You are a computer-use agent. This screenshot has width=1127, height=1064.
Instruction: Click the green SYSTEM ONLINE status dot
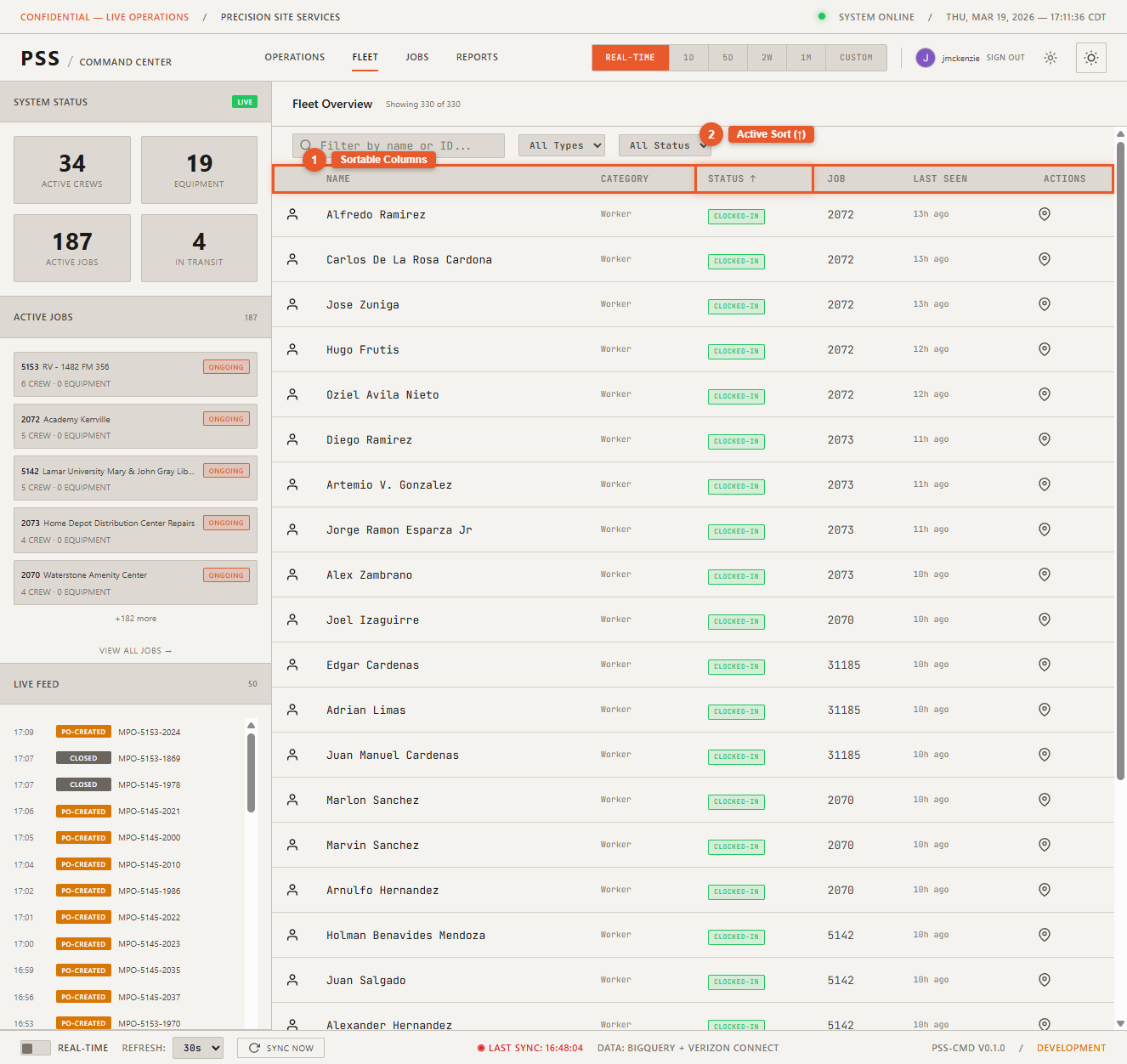tap(820, 17)
